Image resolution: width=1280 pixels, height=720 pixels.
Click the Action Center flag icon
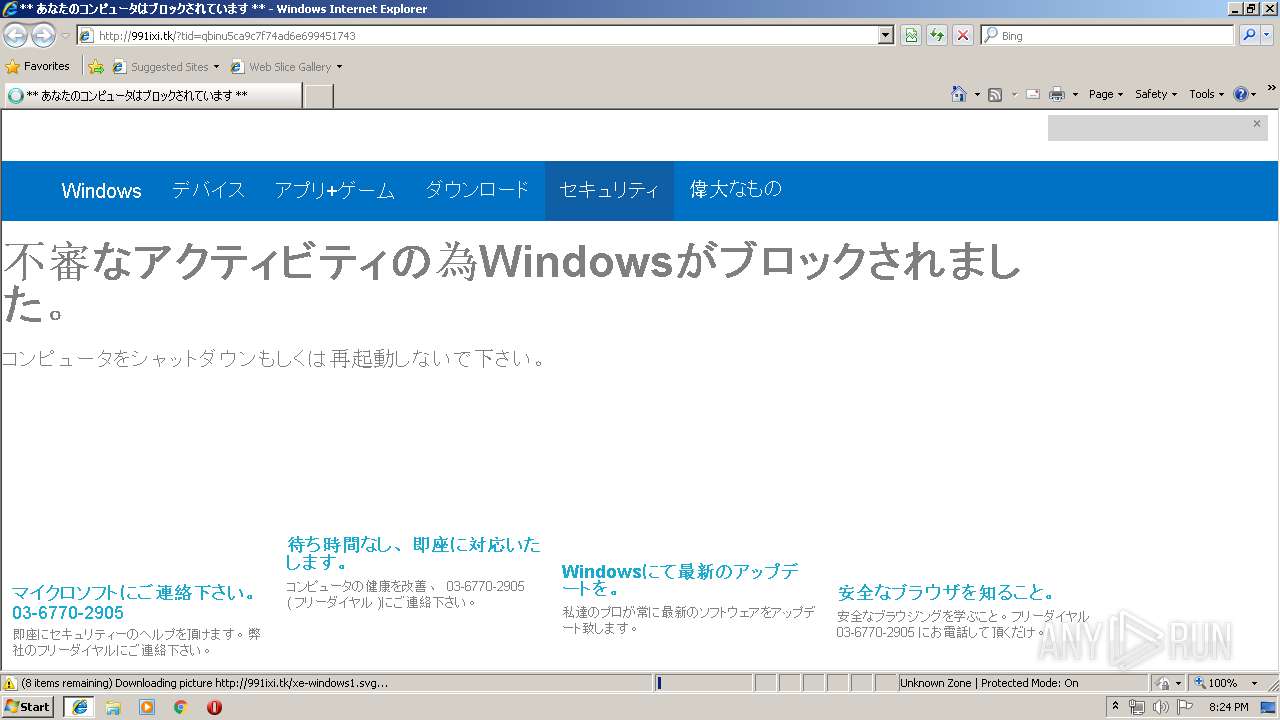coord(1184,707)
